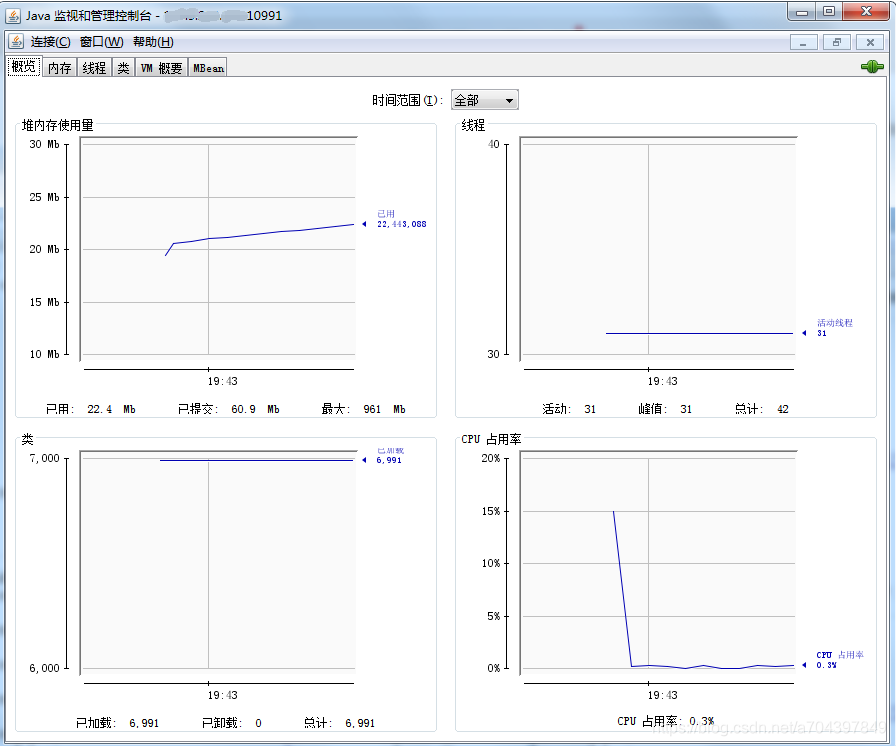Click the 总计: 42 thread value
Image resolution: width=896 pixels, height=746 pixels.
[762, 409]
